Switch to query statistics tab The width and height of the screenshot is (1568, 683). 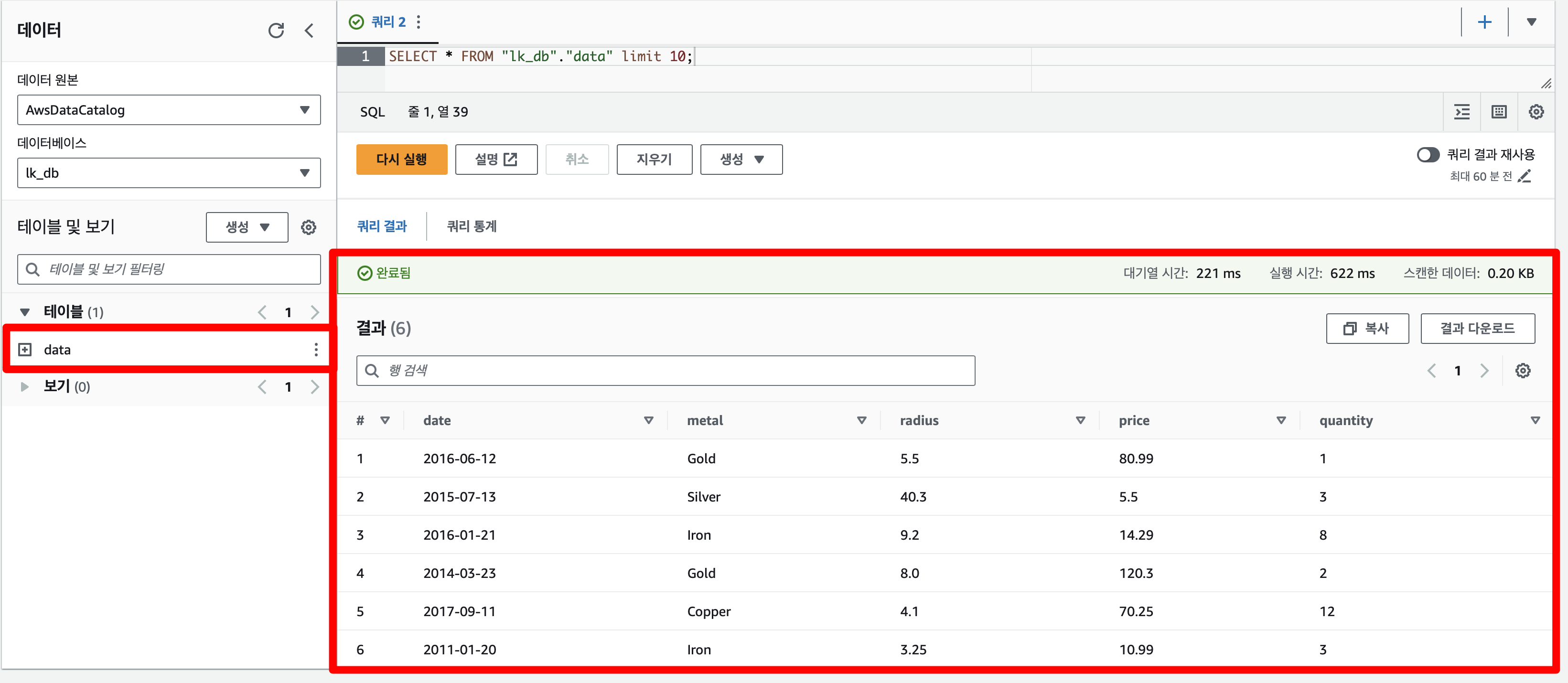click(471, 226)
